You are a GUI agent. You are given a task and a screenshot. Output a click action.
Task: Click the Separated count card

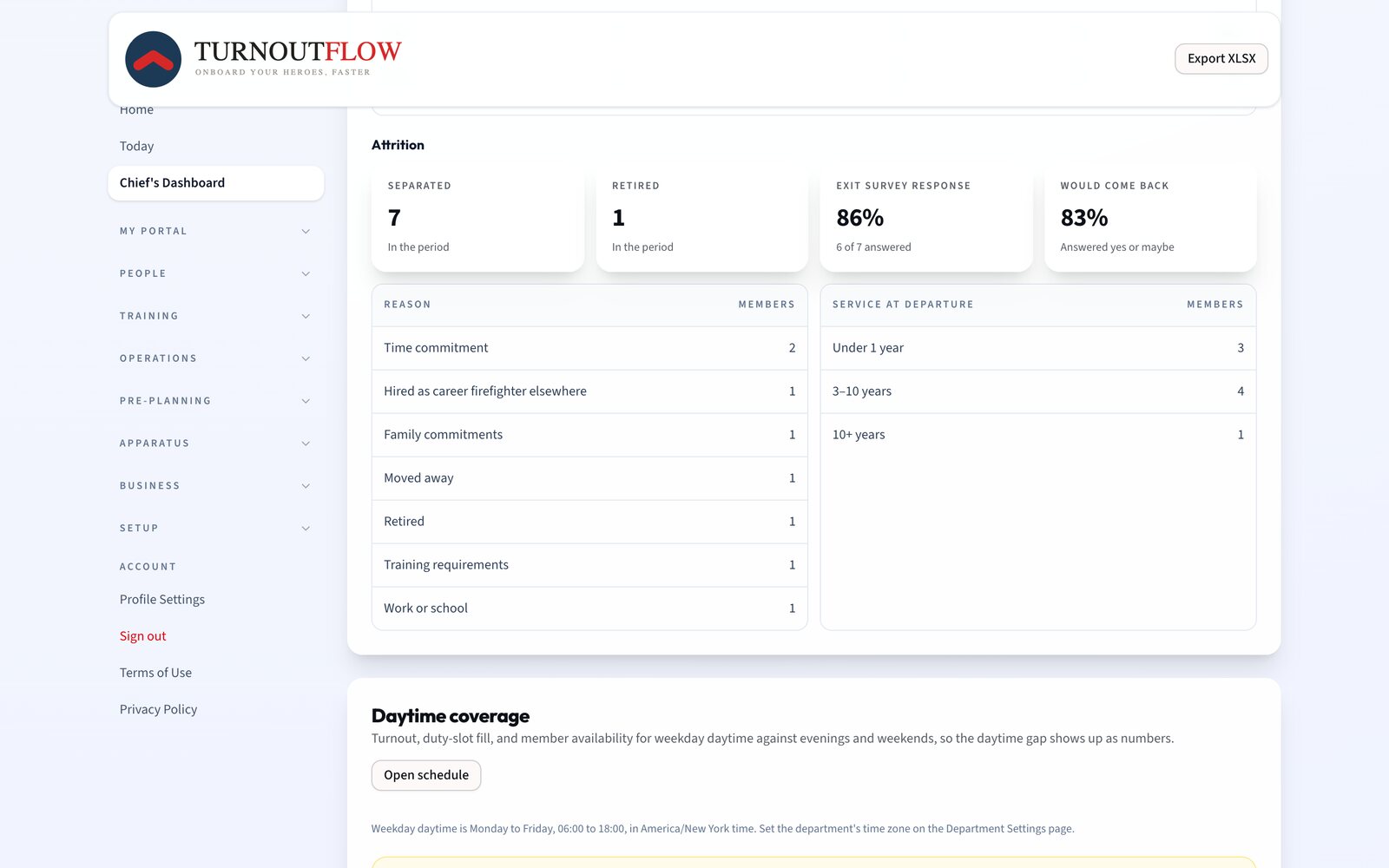(x=477, y=218)
